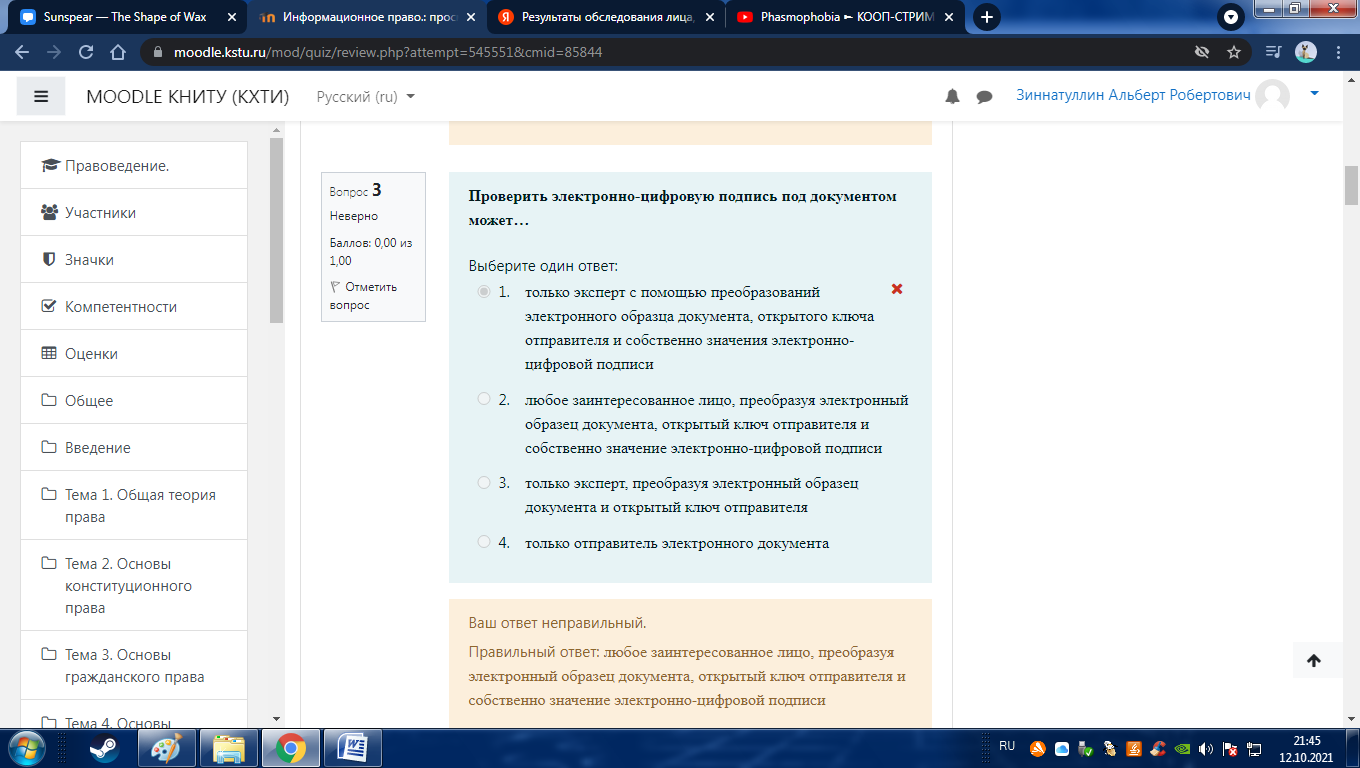
Task: Open Правоведение course in sidebar
Action: tap(134, 166)
